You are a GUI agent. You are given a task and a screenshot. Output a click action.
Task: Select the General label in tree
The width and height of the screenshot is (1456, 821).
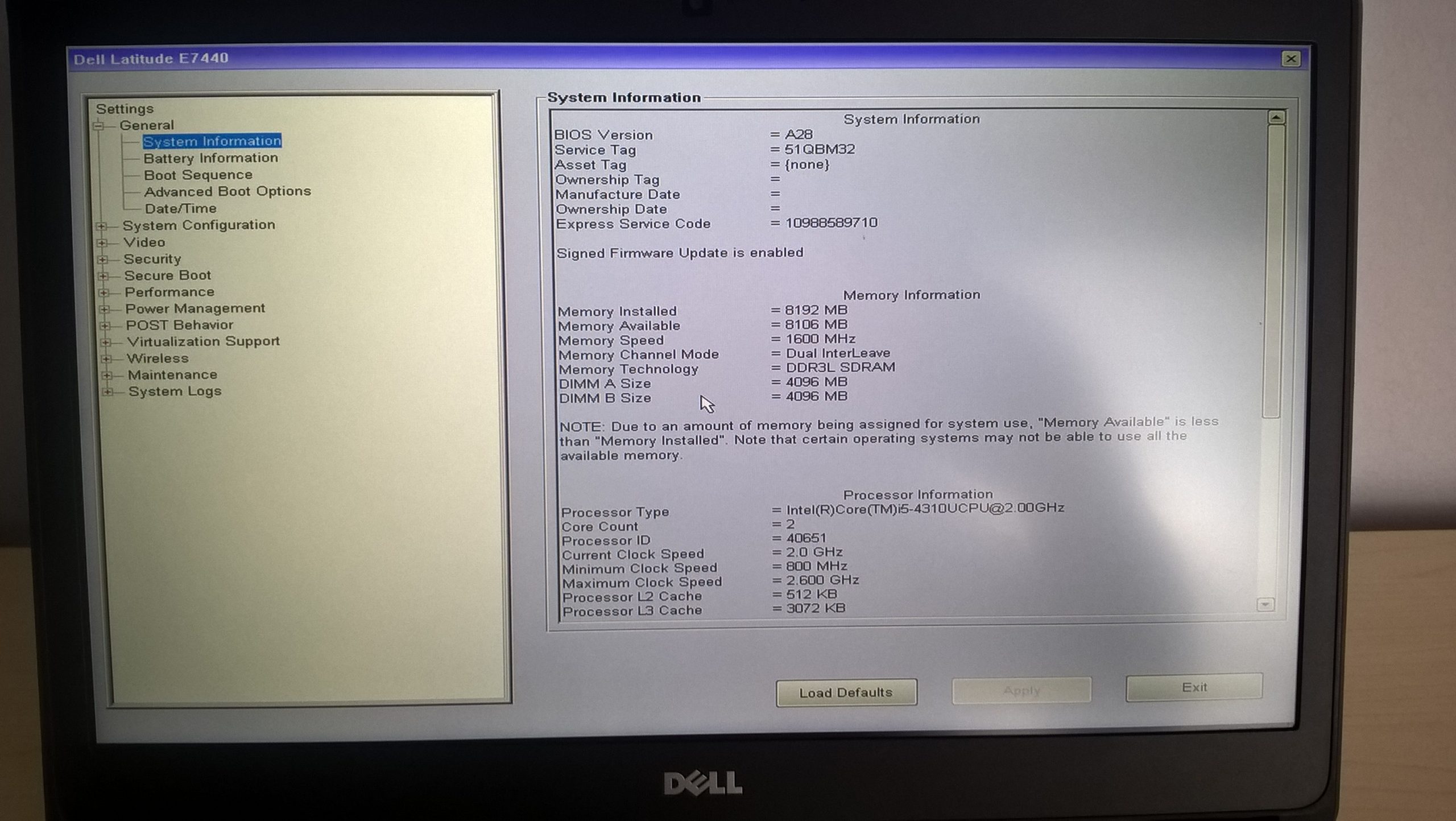(147, 125)
